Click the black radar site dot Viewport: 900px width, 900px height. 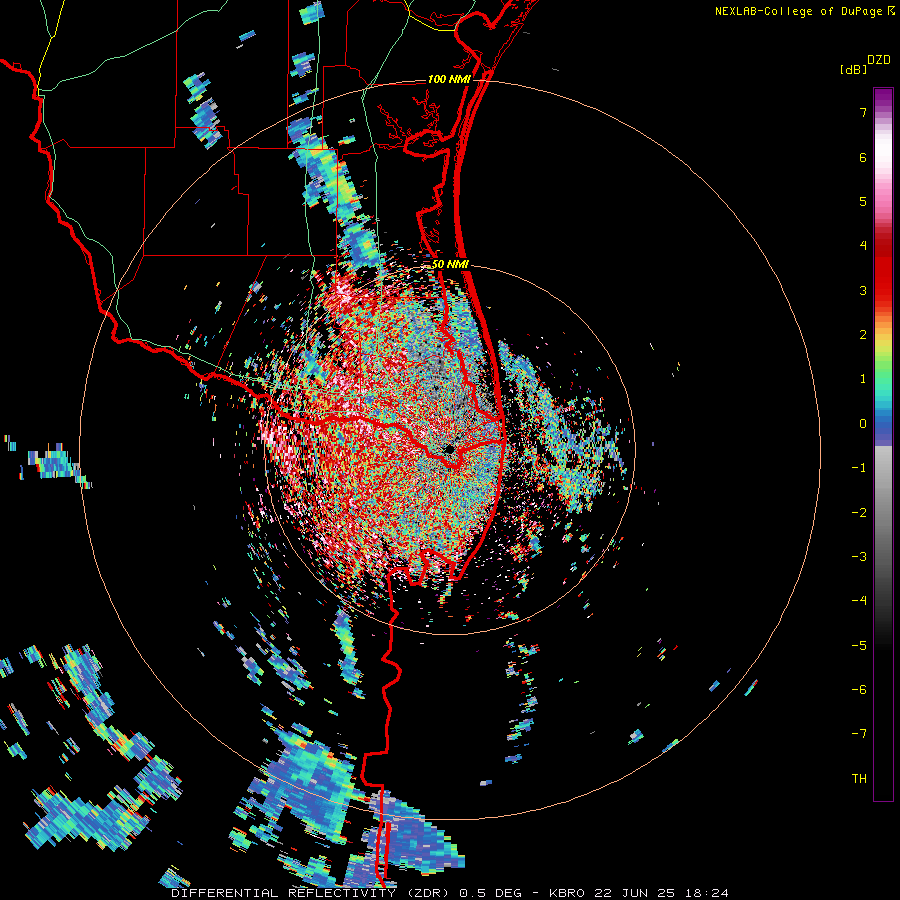point(449,449)
